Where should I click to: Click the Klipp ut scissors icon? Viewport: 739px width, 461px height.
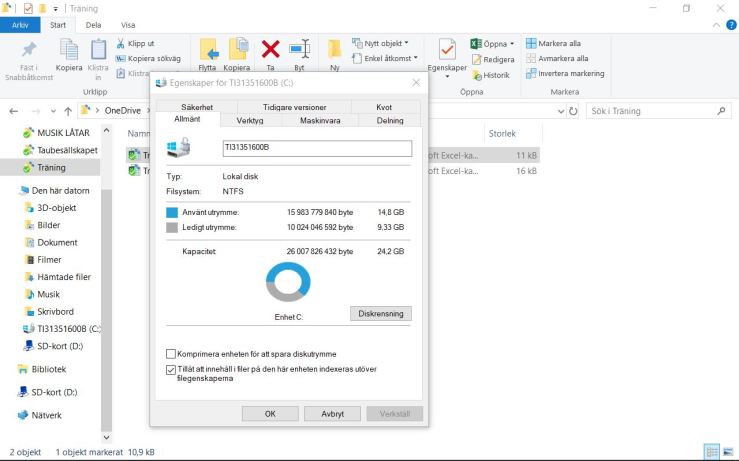click(x=122, y=43)
